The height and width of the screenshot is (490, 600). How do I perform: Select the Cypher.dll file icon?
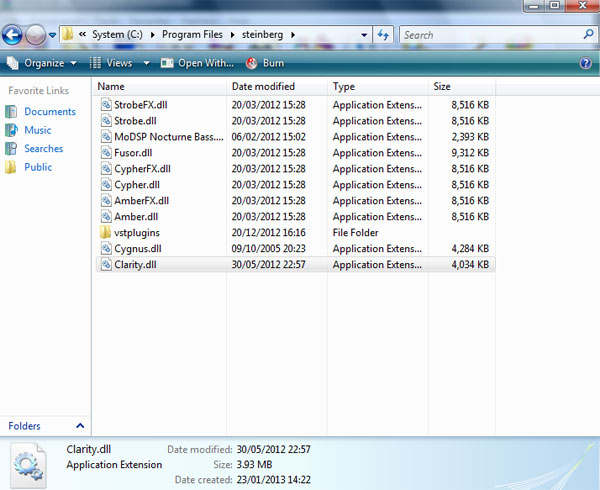tap(106, 185)
